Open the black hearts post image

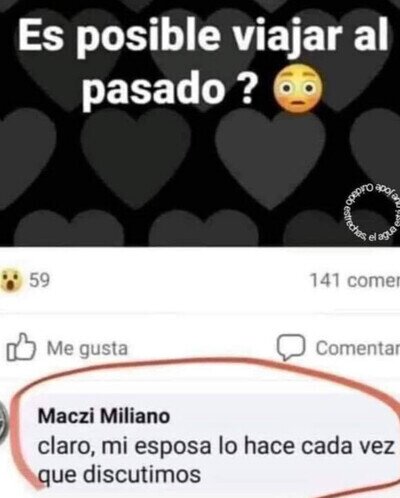click(200, 123)
